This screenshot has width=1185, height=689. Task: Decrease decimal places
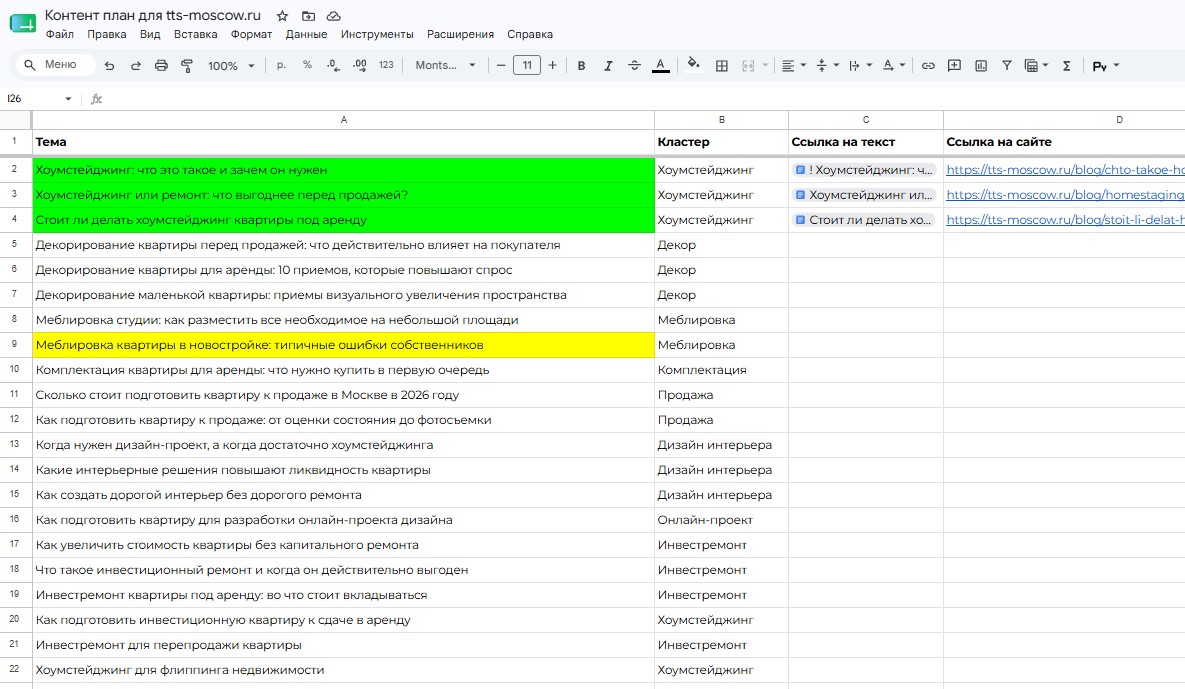(x=333, y=66)
